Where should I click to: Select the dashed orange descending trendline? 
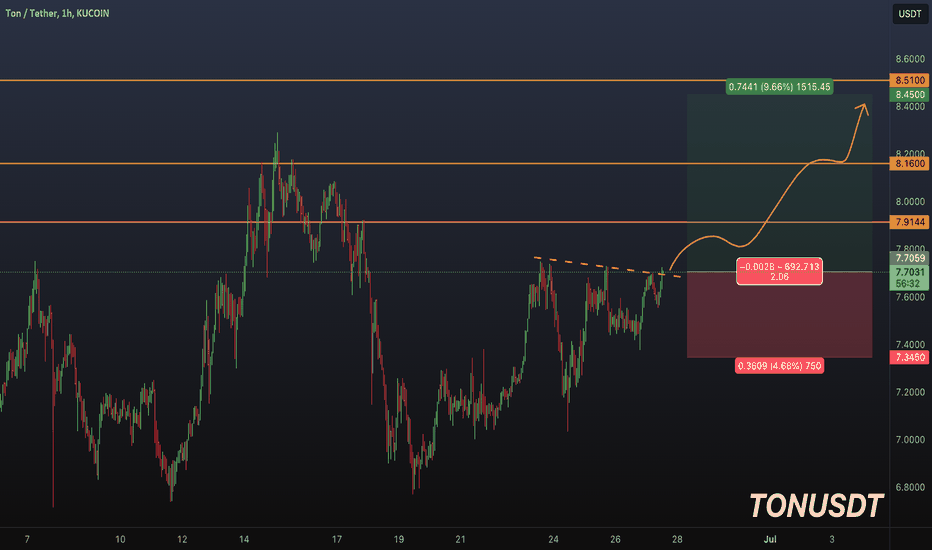pos(607,267)
